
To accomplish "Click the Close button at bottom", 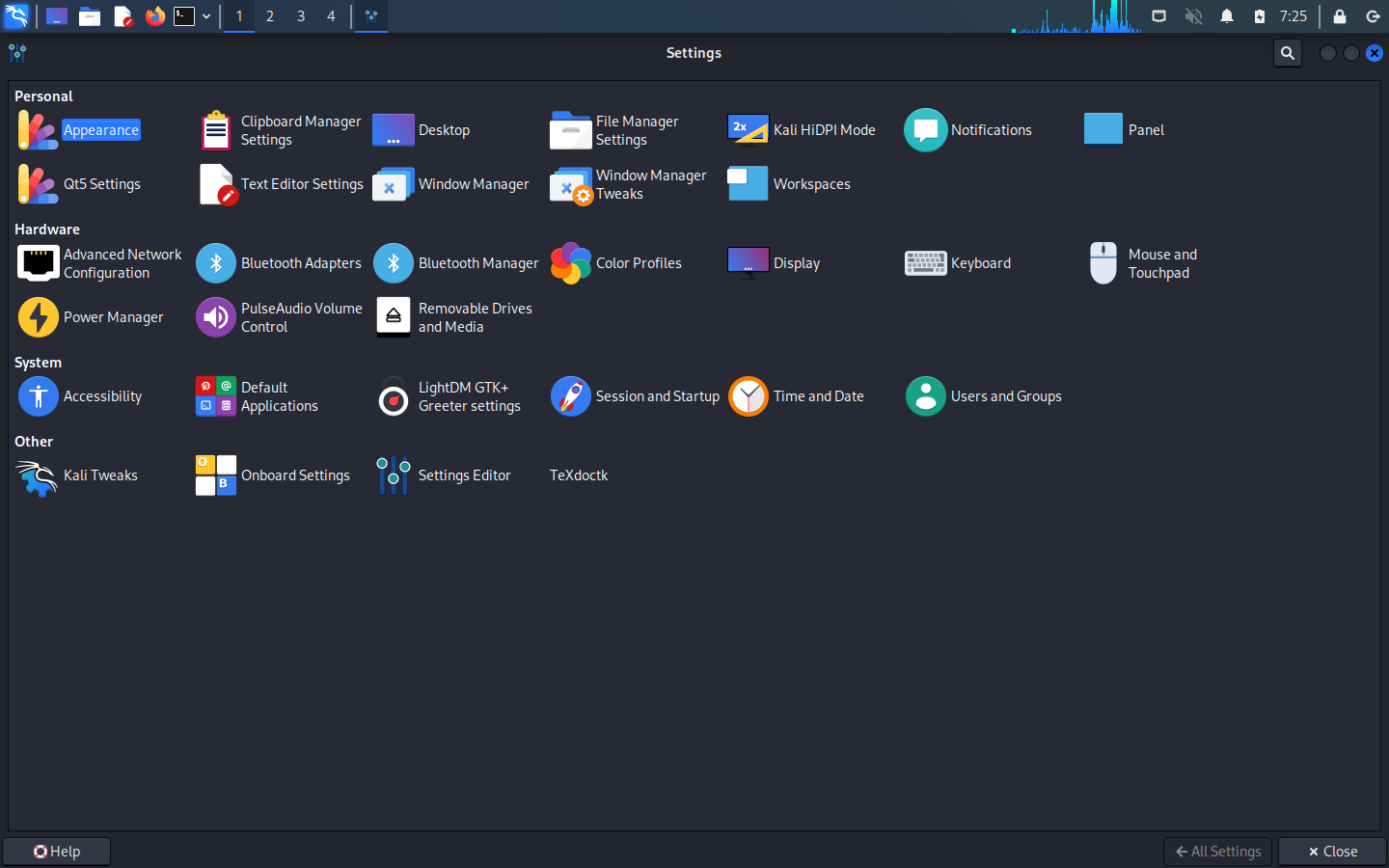I will (x=1332, y=852).
